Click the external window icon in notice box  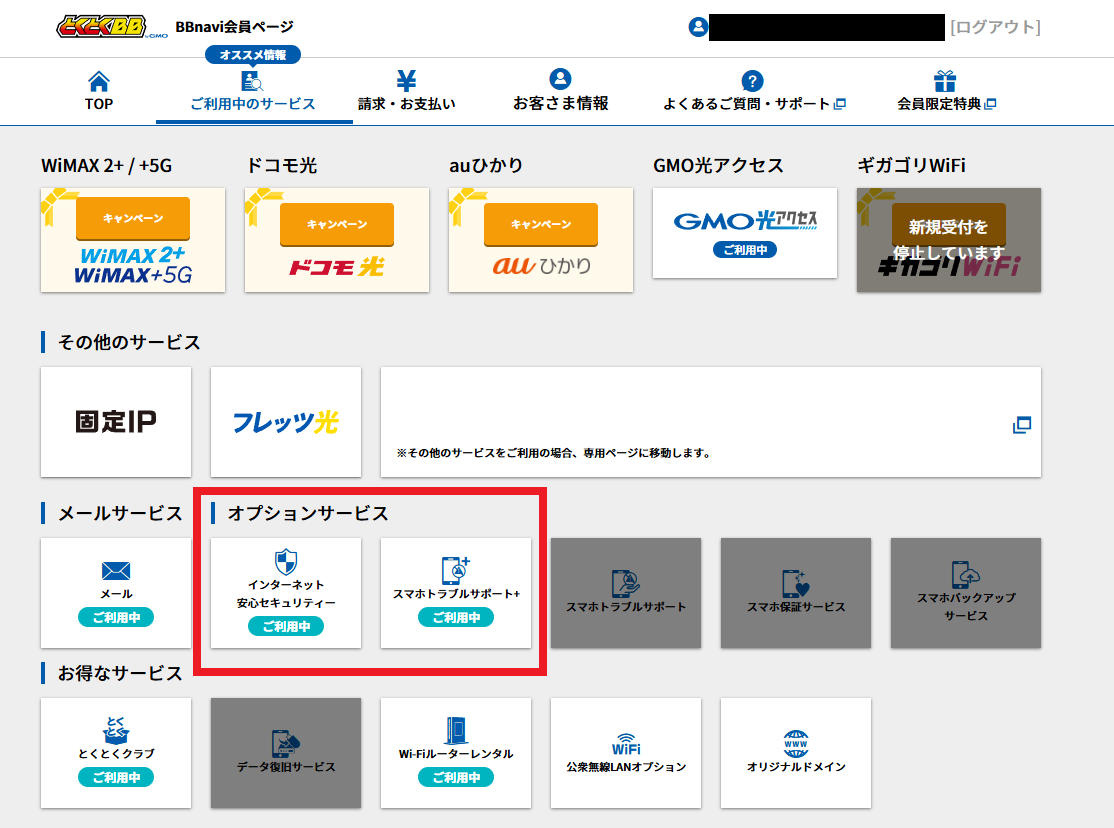pyautogui.click(x=1021, y=425)
